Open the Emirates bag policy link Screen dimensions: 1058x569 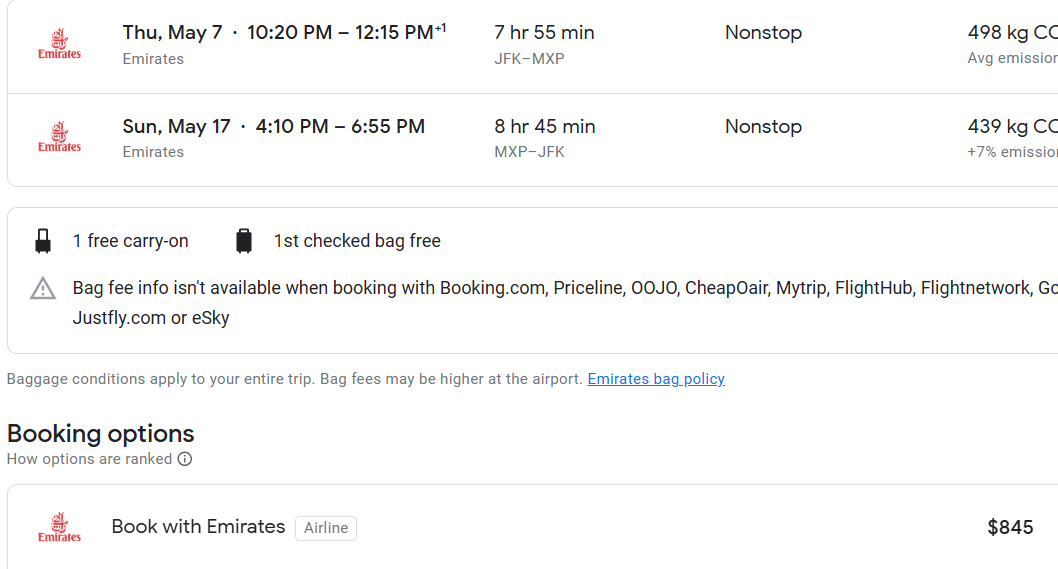pyautogui.click(x=656, y=379)
